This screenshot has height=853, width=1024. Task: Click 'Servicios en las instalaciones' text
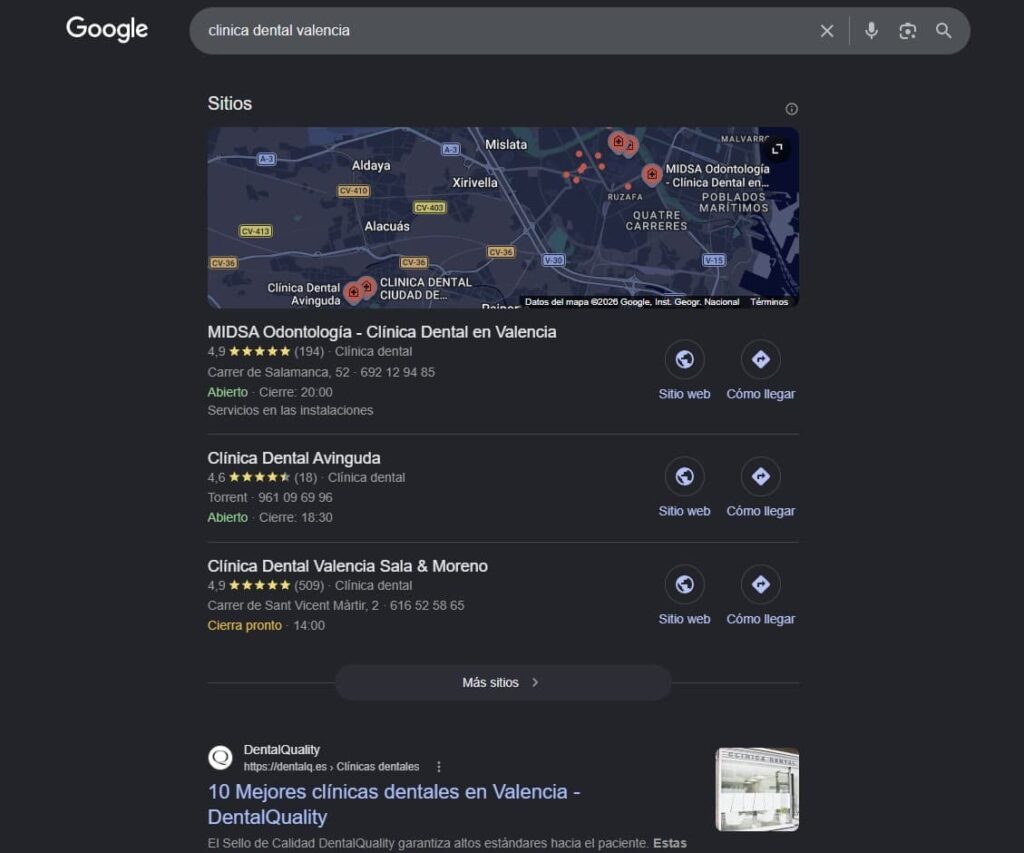coord(291,410)
